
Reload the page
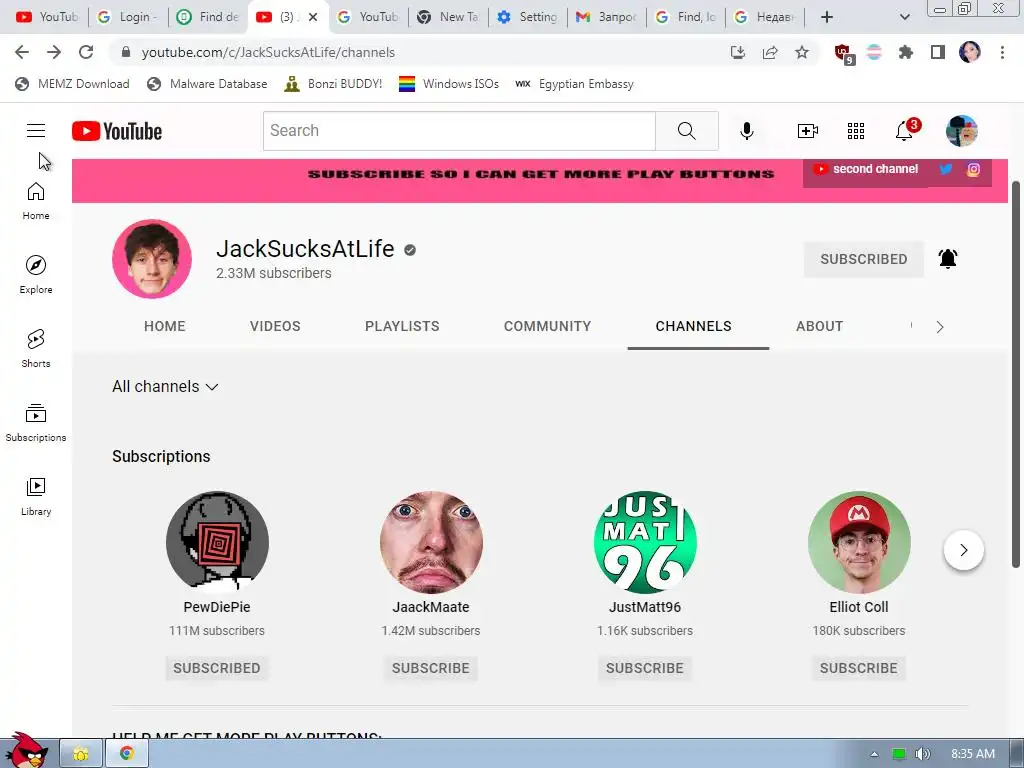tap(86, 52)
